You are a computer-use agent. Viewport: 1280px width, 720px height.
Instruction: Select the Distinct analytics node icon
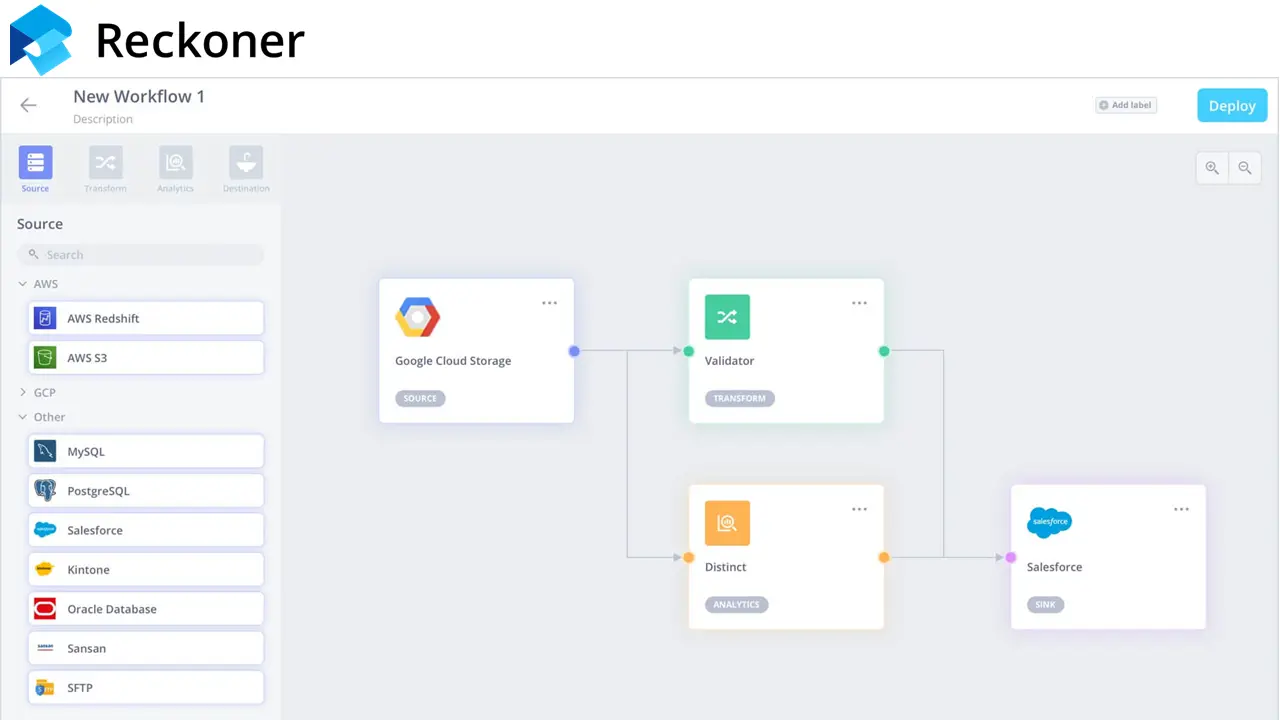coord(727,523)
